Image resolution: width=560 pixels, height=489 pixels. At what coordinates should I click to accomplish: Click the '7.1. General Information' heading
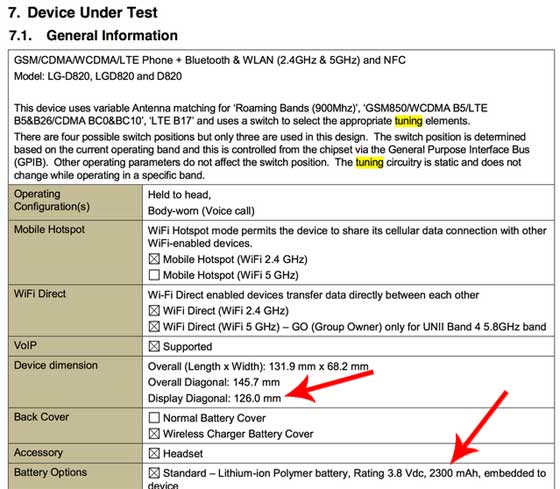pos(93,35)
